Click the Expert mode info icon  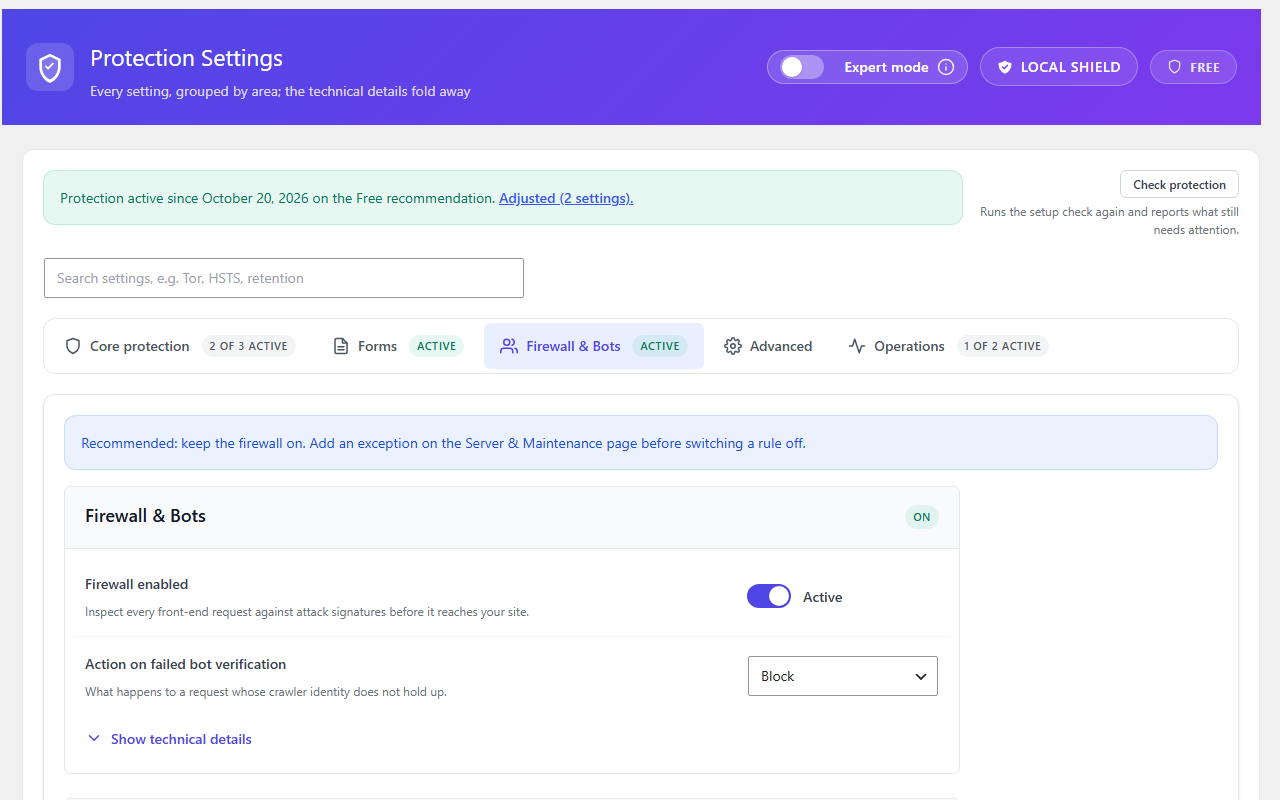pyautogui.click(x=946, y=67)
